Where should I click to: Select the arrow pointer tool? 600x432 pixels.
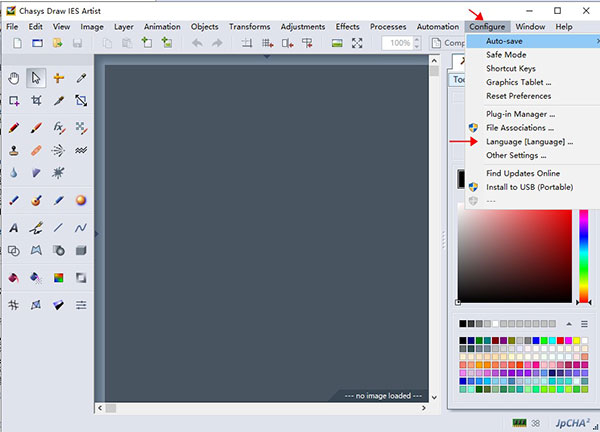tap(36, 78)
